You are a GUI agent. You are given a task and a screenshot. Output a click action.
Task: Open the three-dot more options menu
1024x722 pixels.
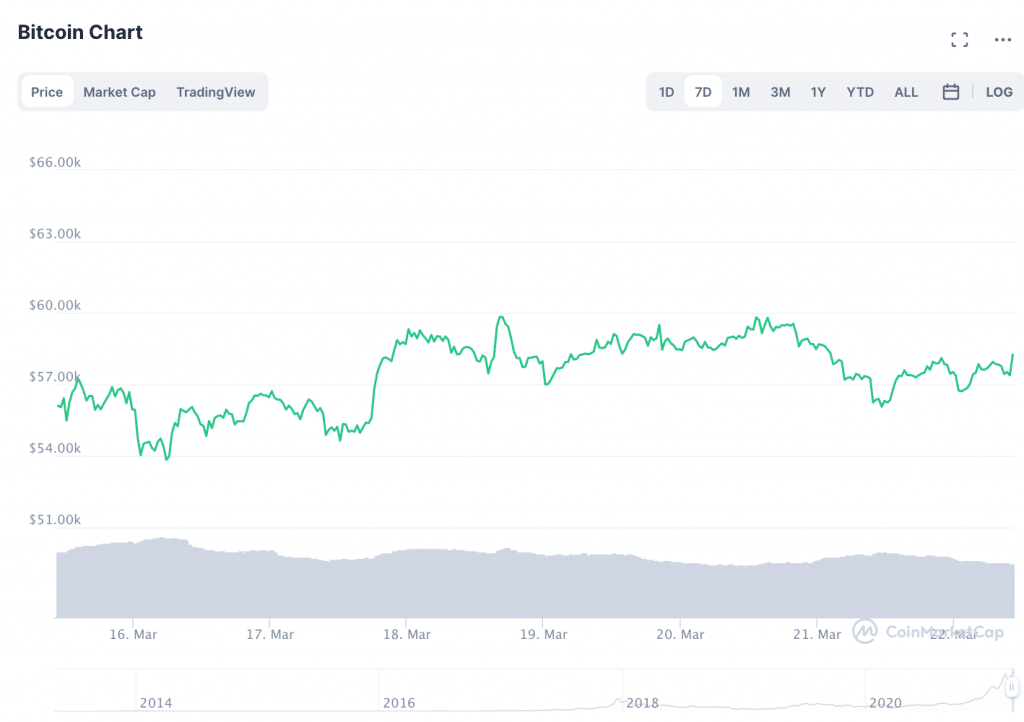pyautogui.click(x=1003, y=40)
